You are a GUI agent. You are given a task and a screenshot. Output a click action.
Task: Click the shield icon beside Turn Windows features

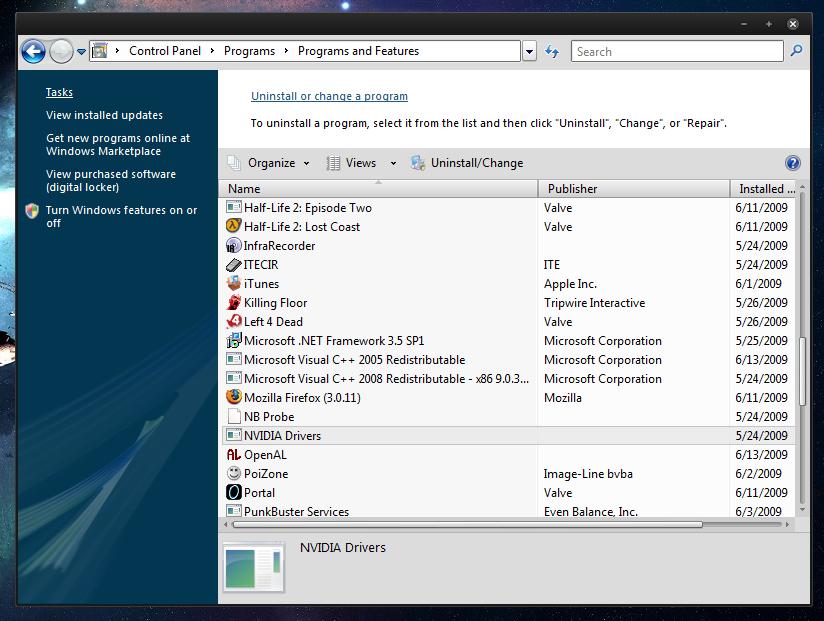[32, 211]
